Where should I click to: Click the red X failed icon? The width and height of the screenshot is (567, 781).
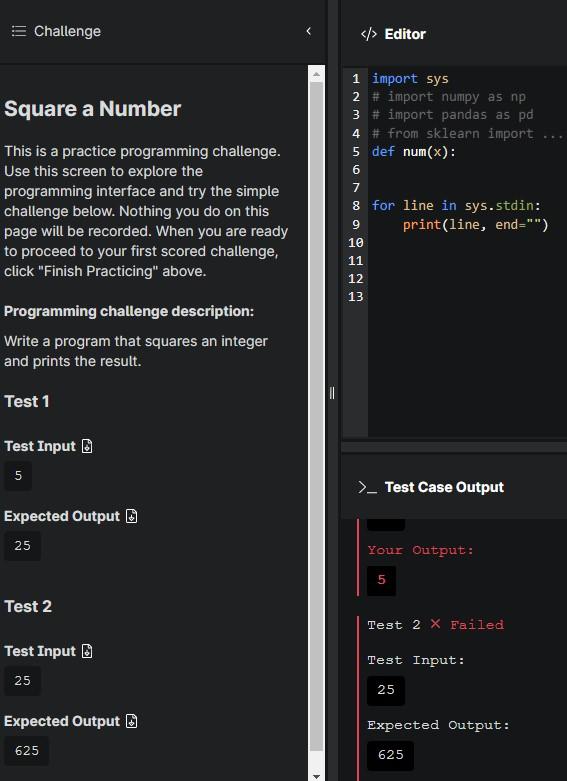click(x=435, y=624)
